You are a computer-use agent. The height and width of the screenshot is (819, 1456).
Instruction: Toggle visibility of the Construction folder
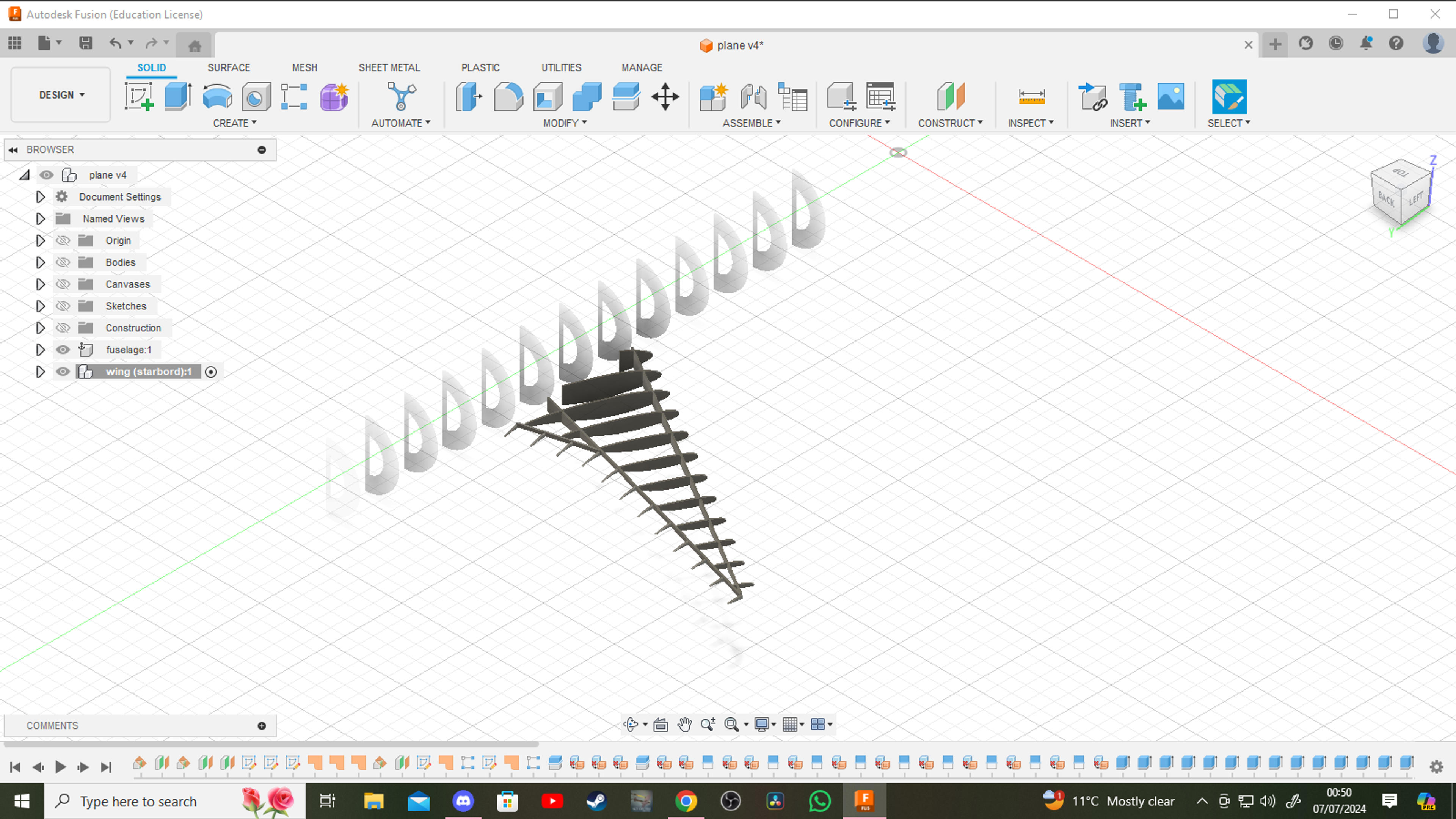coord(63,328)
